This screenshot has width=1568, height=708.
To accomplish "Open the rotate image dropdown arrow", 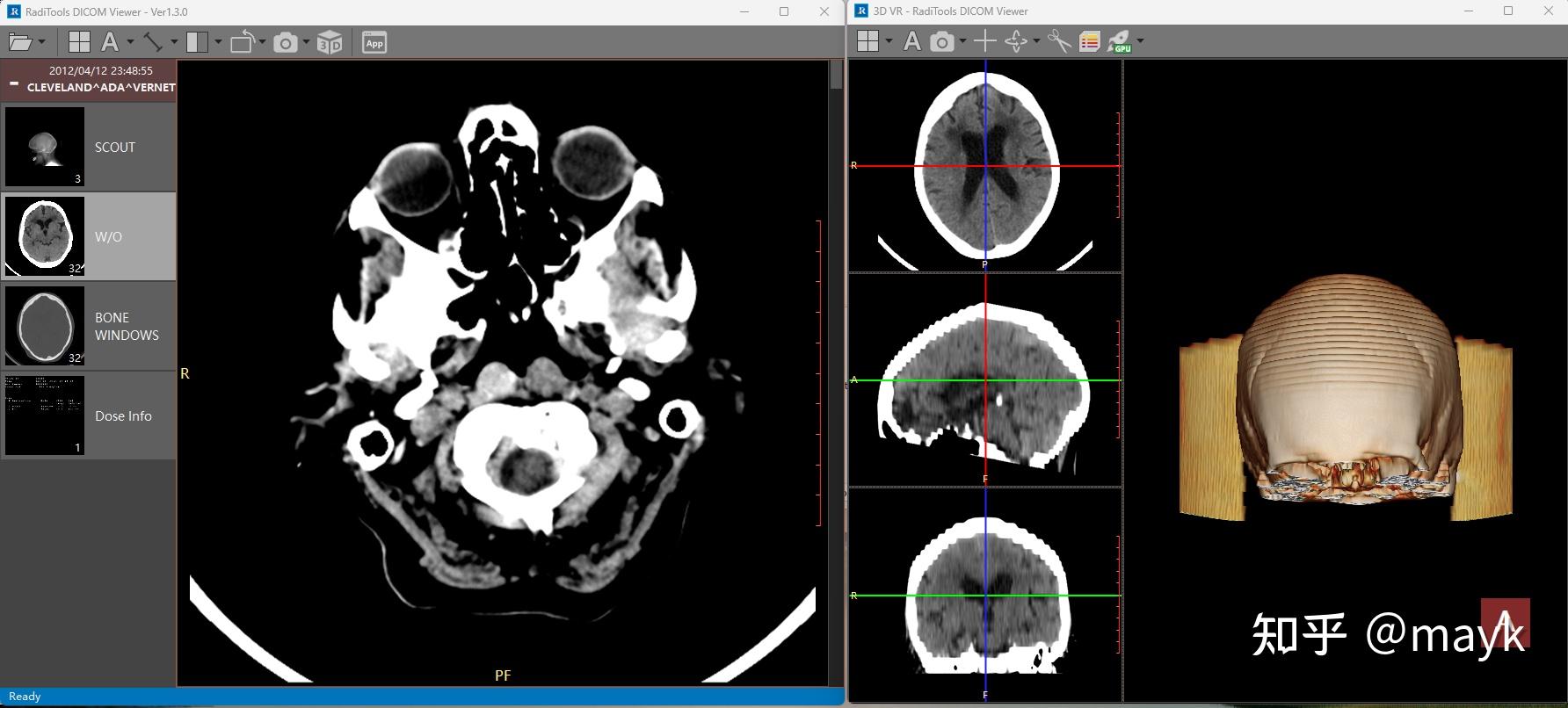I will (x=262, y=42).
